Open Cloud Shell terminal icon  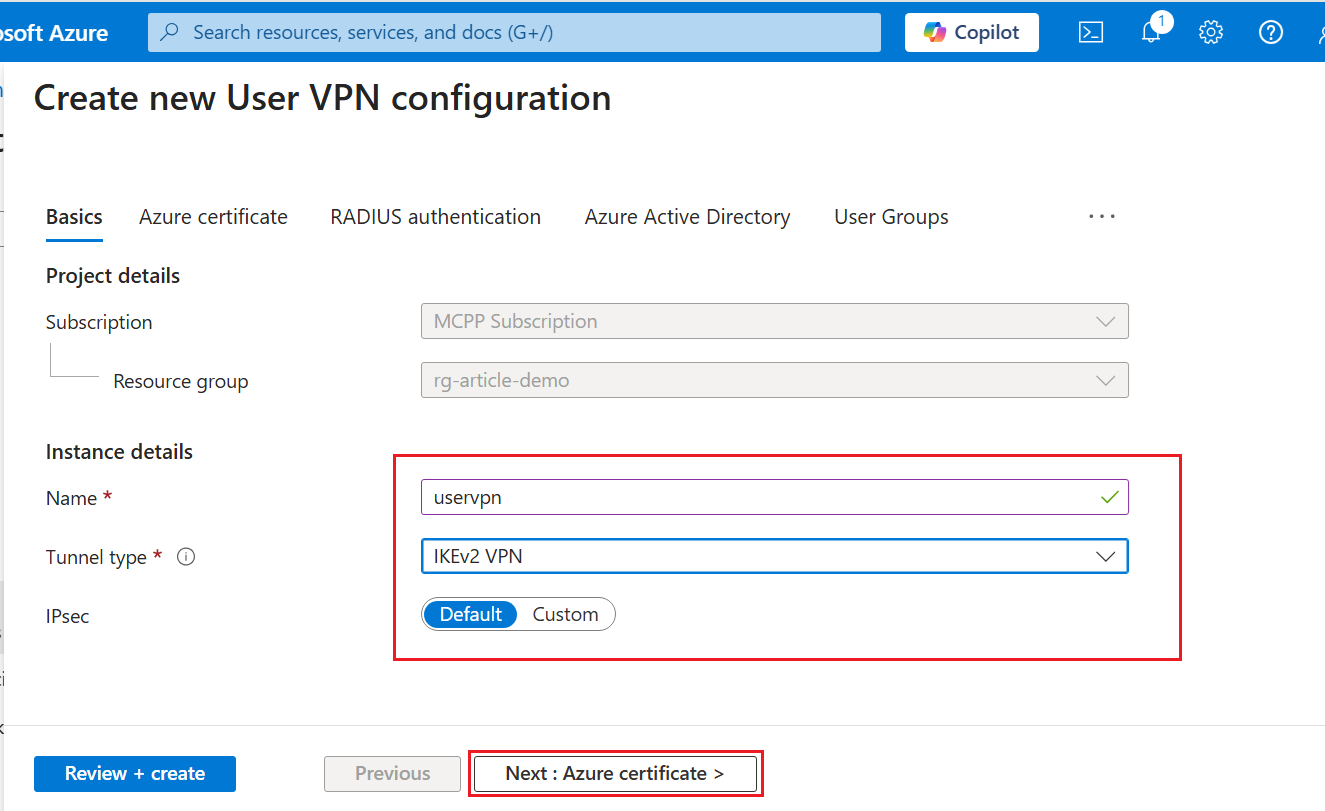[1090, 33]
